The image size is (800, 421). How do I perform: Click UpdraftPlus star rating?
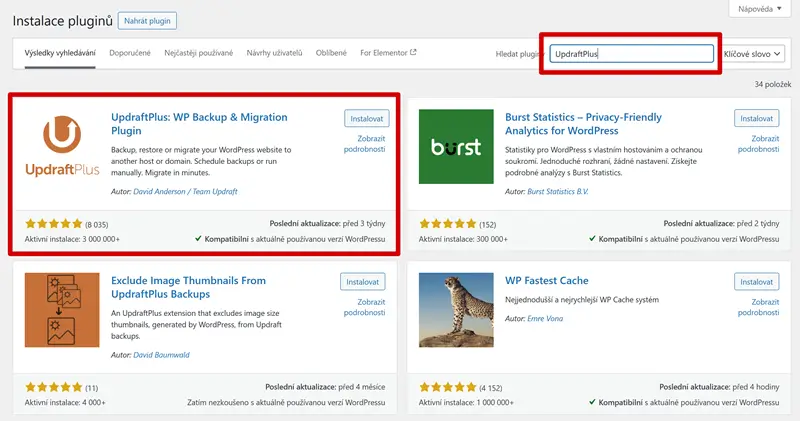pyautogui.click(x=54, y=224)
